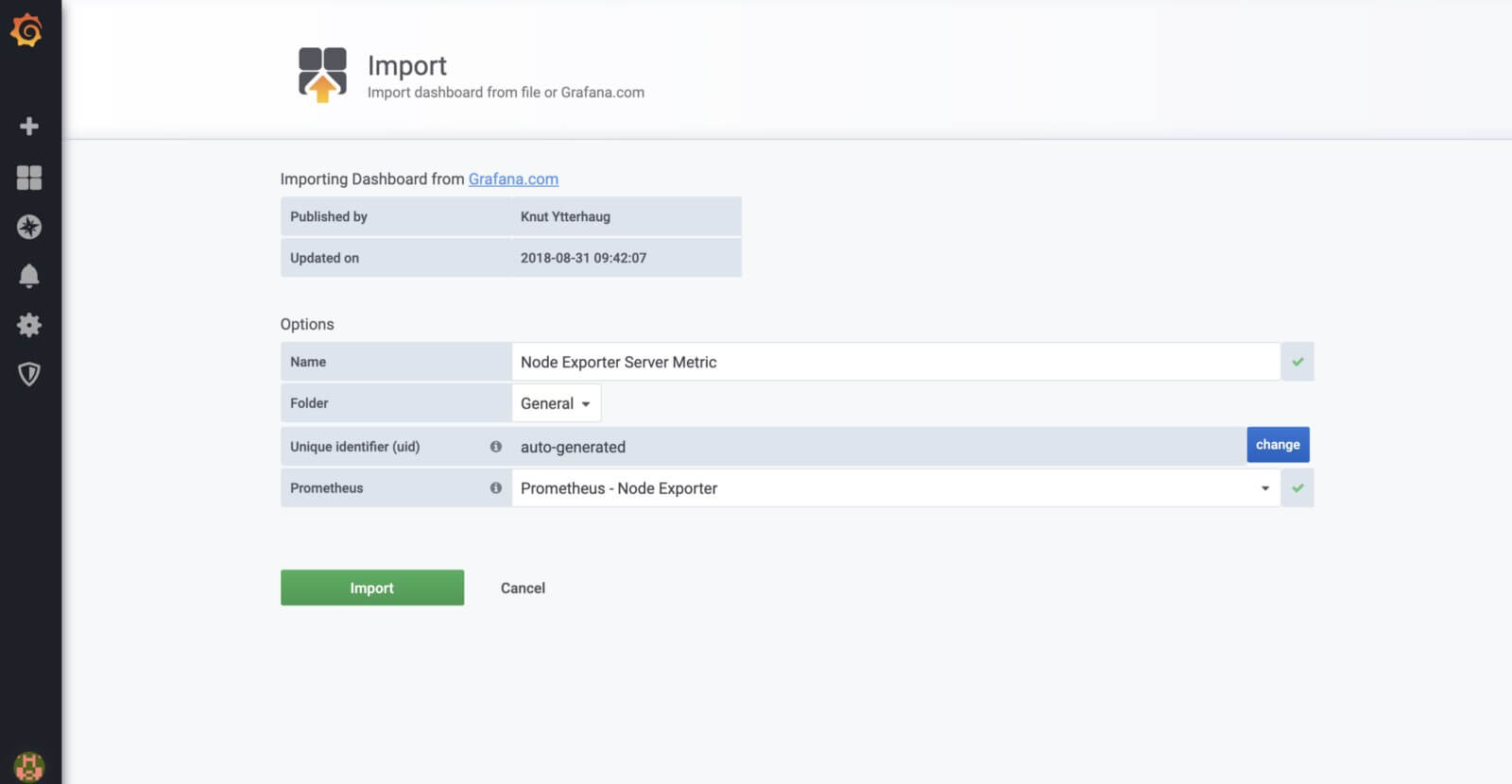Open the Create plus menu icon
This screenshot has width=1512, height=784.
click(29, 127)
